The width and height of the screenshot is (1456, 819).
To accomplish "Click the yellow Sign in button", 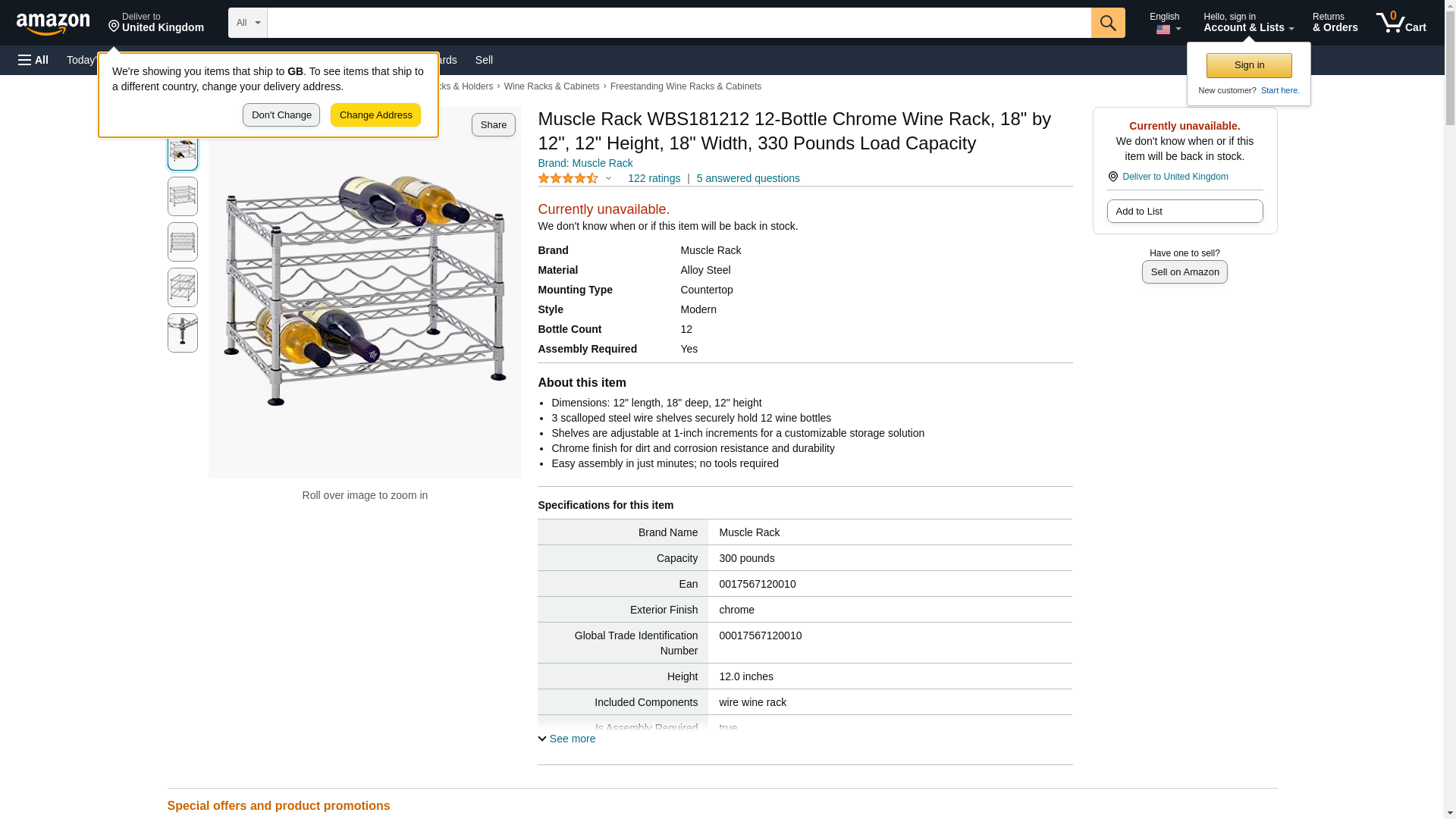I will coord(1249,65).
